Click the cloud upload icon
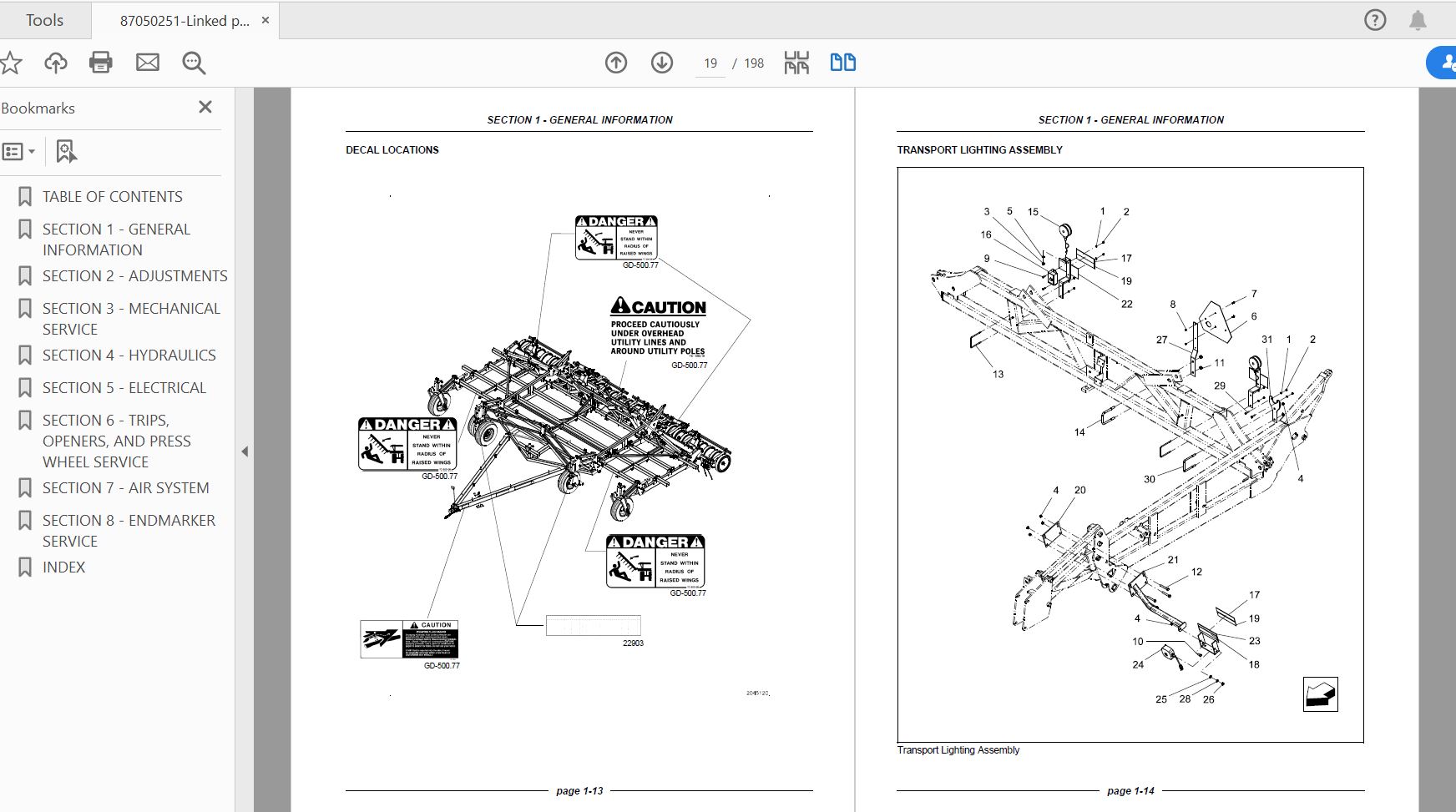 coord(56,63)
